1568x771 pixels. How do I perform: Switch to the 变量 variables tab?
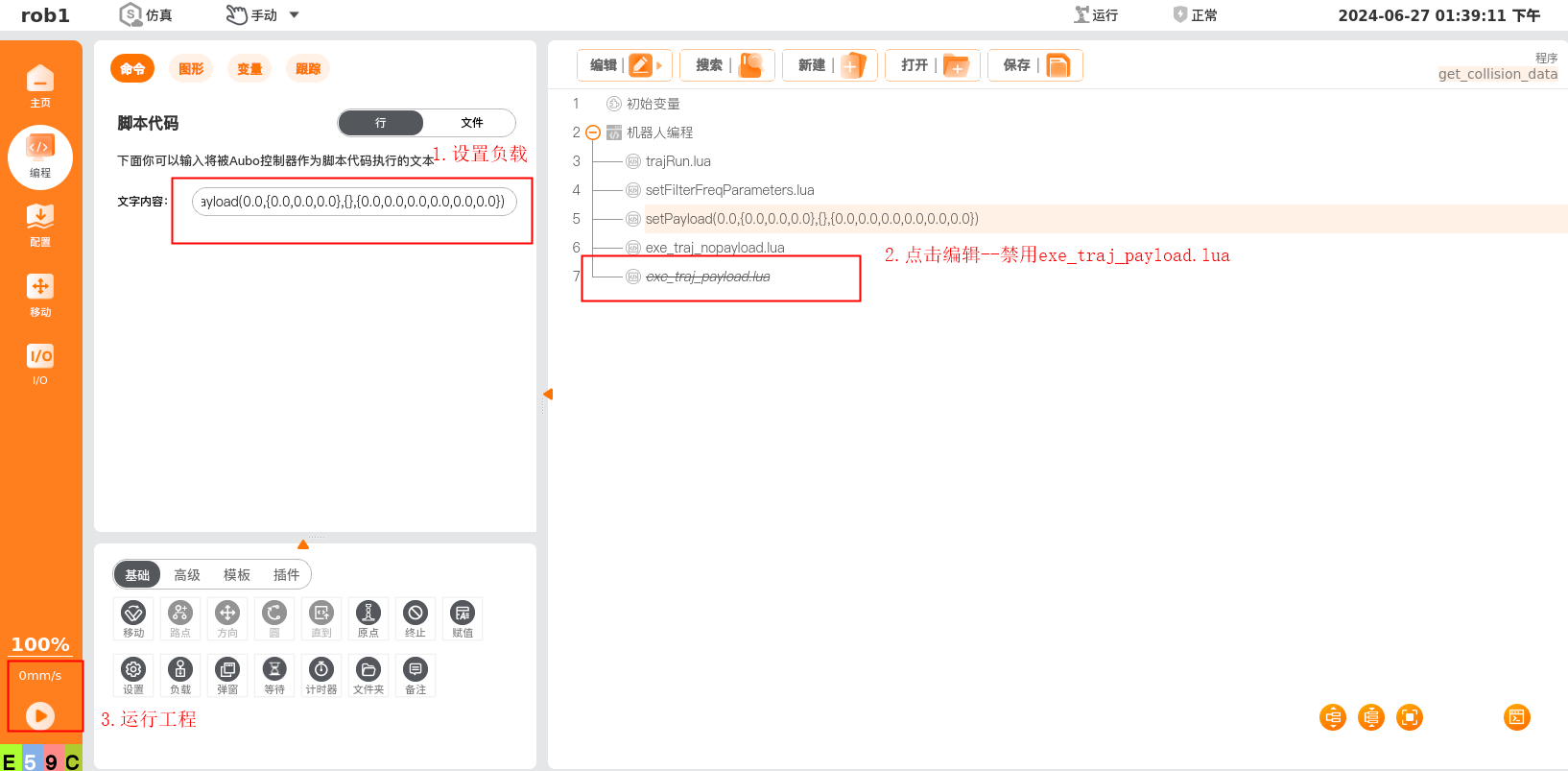point(249,68)
